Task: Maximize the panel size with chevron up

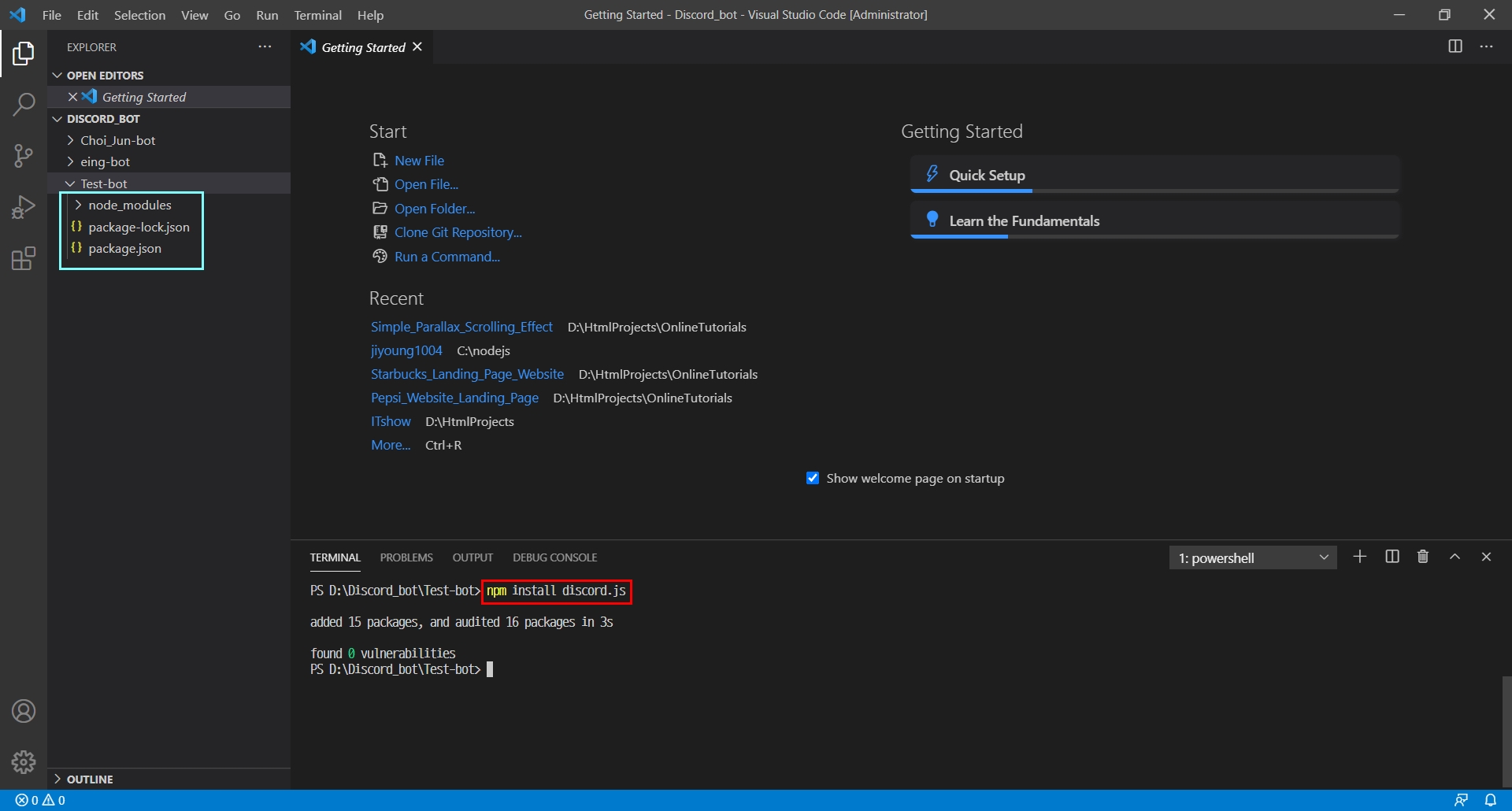Action: (1455, 557)
